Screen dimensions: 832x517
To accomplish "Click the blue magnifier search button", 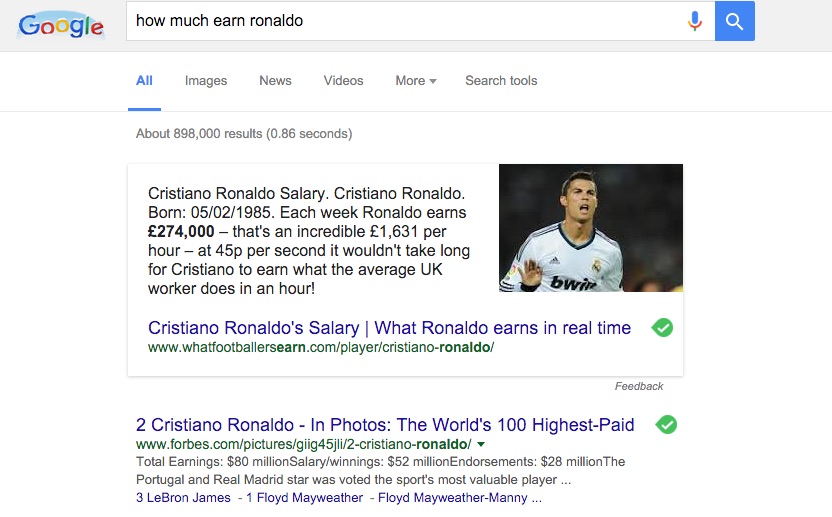I will (x=734, y=21).
